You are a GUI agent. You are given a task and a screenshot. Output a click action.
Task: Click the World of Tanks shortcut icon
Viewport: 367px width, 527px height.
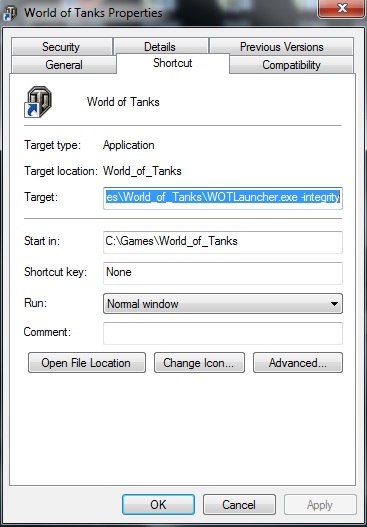(38, 102)
